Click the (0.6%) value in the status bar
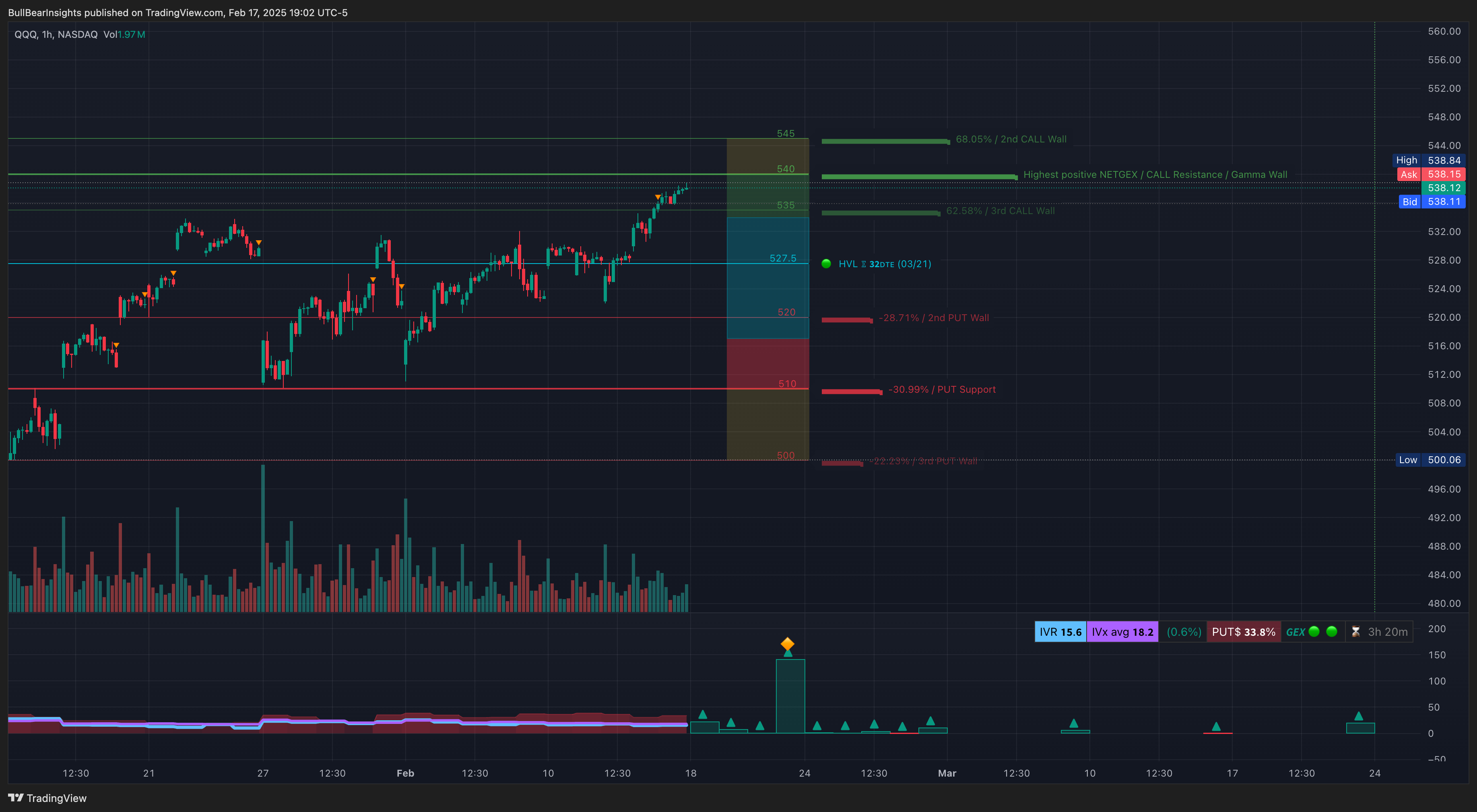 [x=1184, y=631]
